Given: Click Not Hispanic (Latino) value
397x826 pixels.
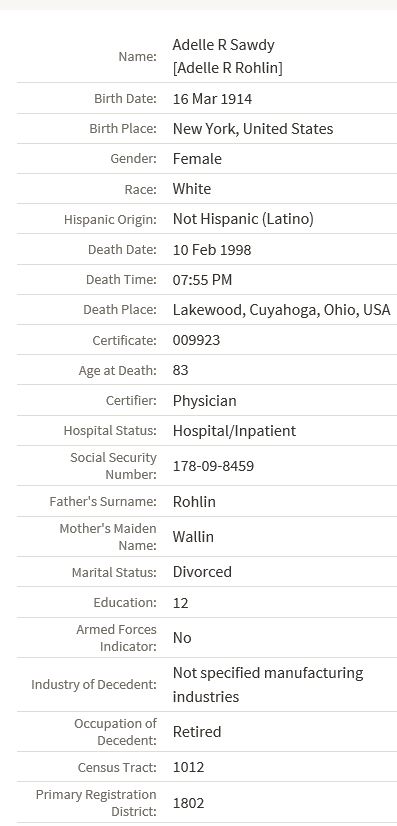Looking at the screenshot, I should (243, 219).
